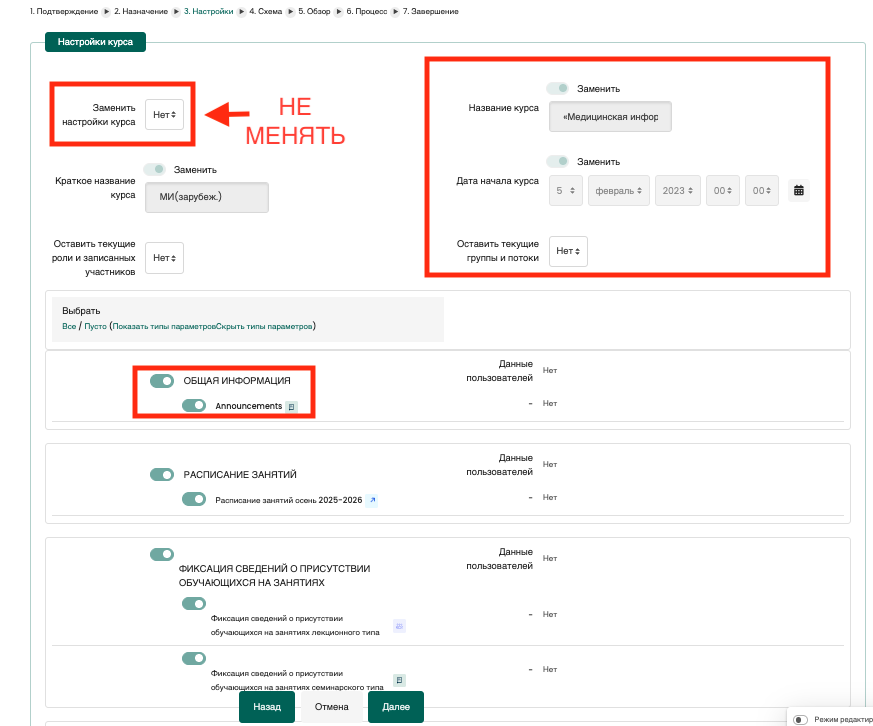
Task: Open the start date month dropdown
Action: pos(618,190)
